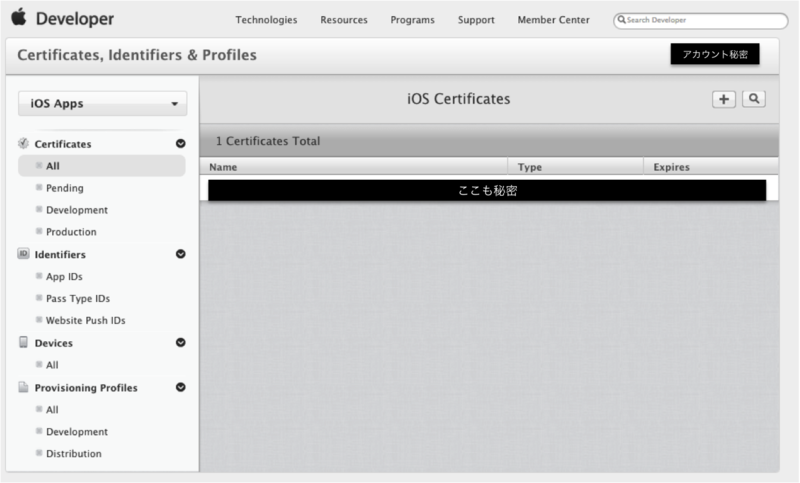800x483 pixels.
Task: Collapse the Provisioning Profiles section arrow
Action: click(x=181, y=388)
